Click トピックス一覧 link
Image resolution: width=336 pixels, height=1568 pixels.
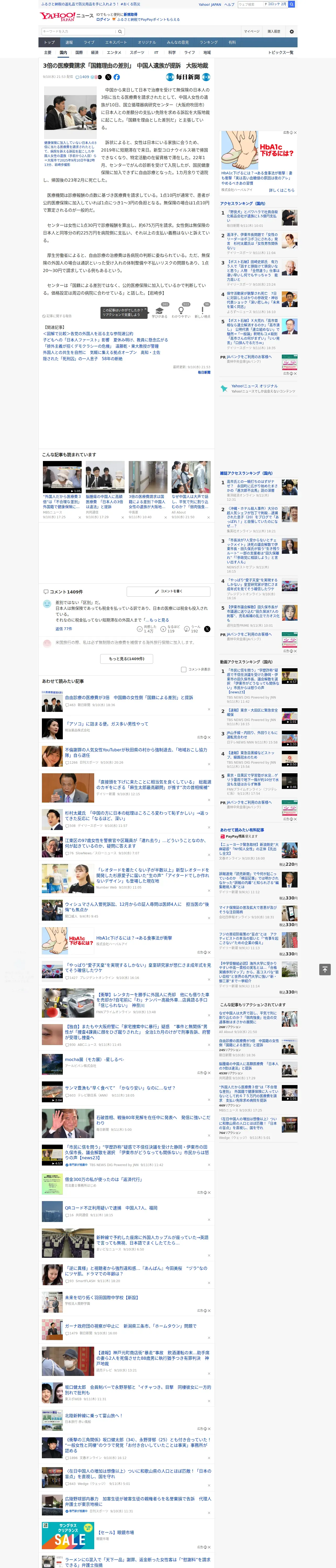(x=281, y=52)
